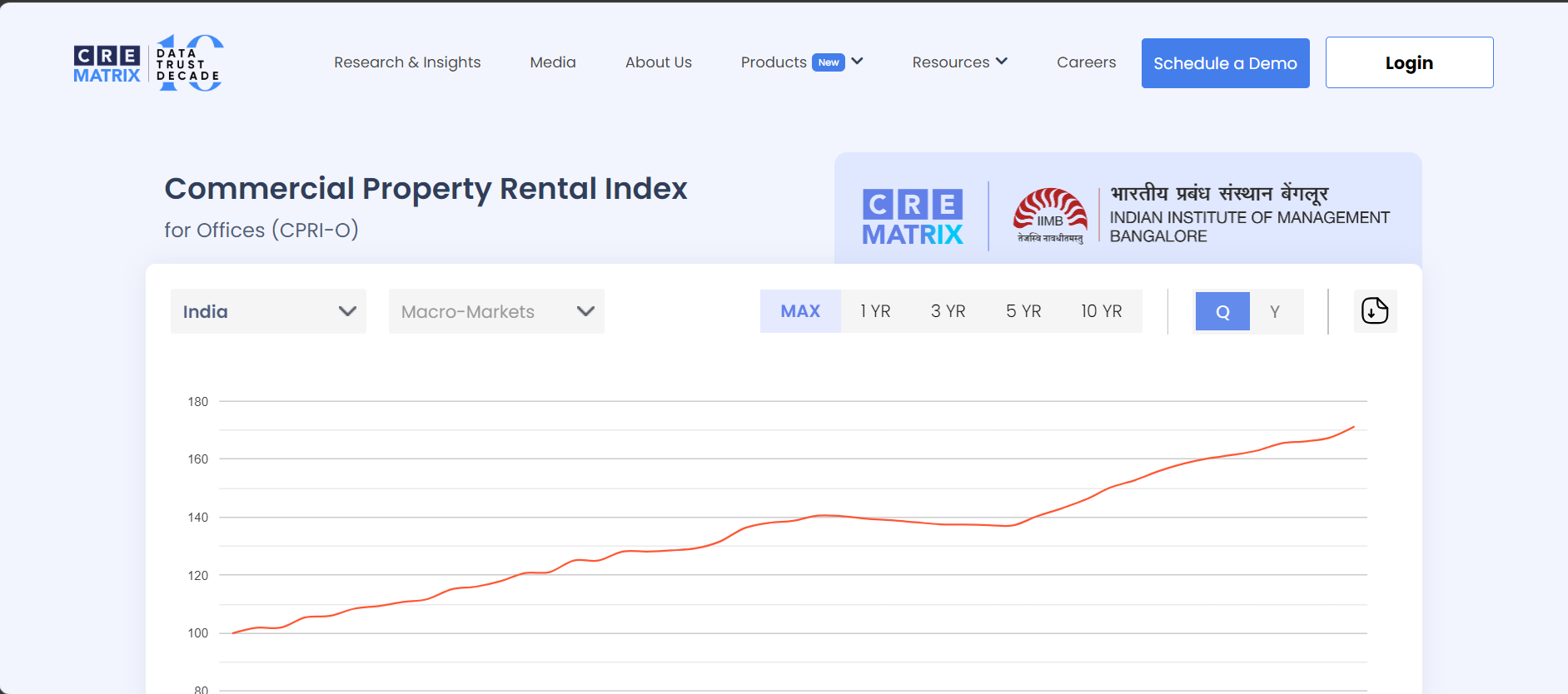Screen dimensions: 1568x694
Task: Click the CRE Matrix header logo
Action: (148, 63)
